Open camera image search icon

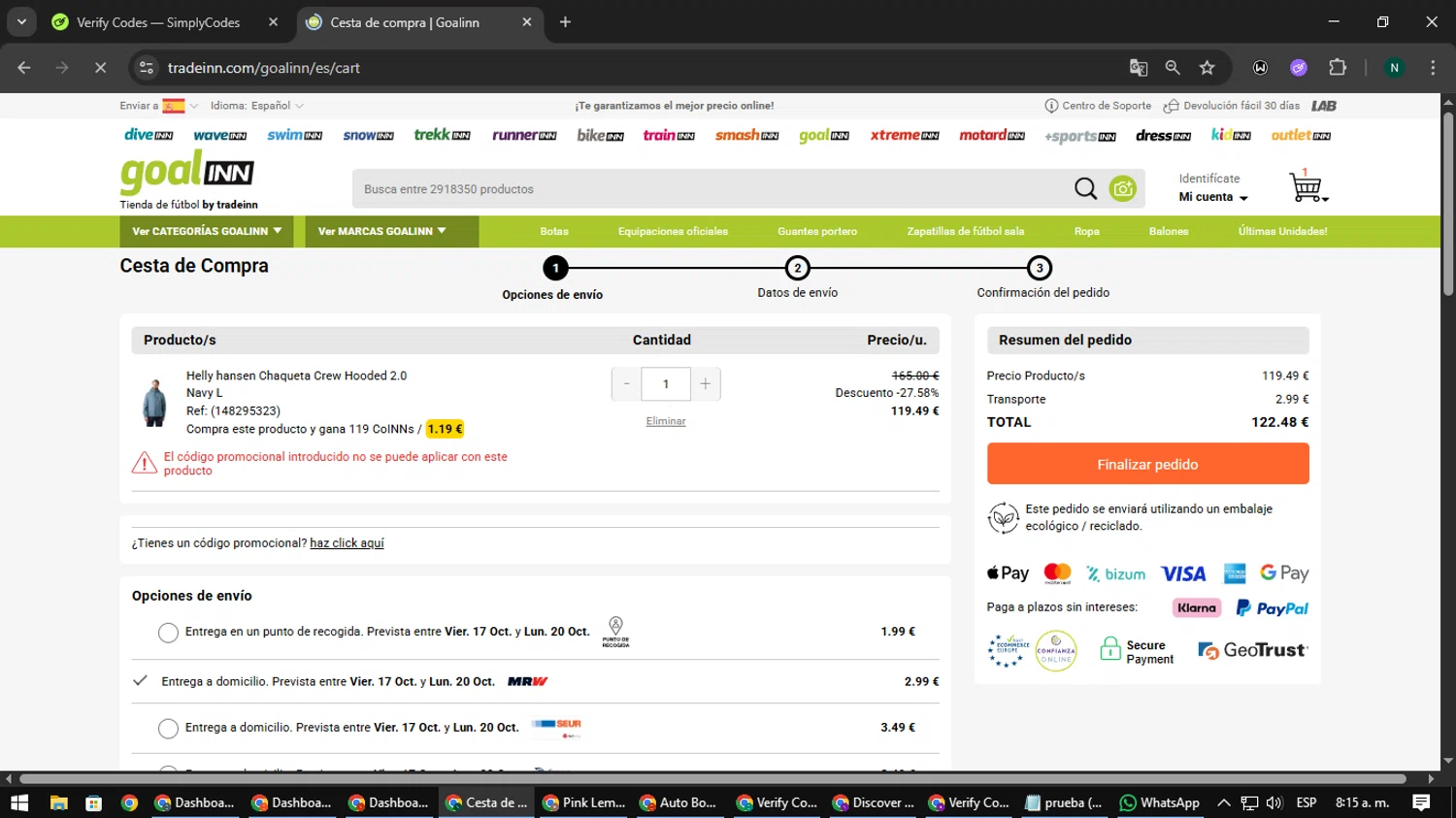pyautogui.click(x=1123, y=188)
